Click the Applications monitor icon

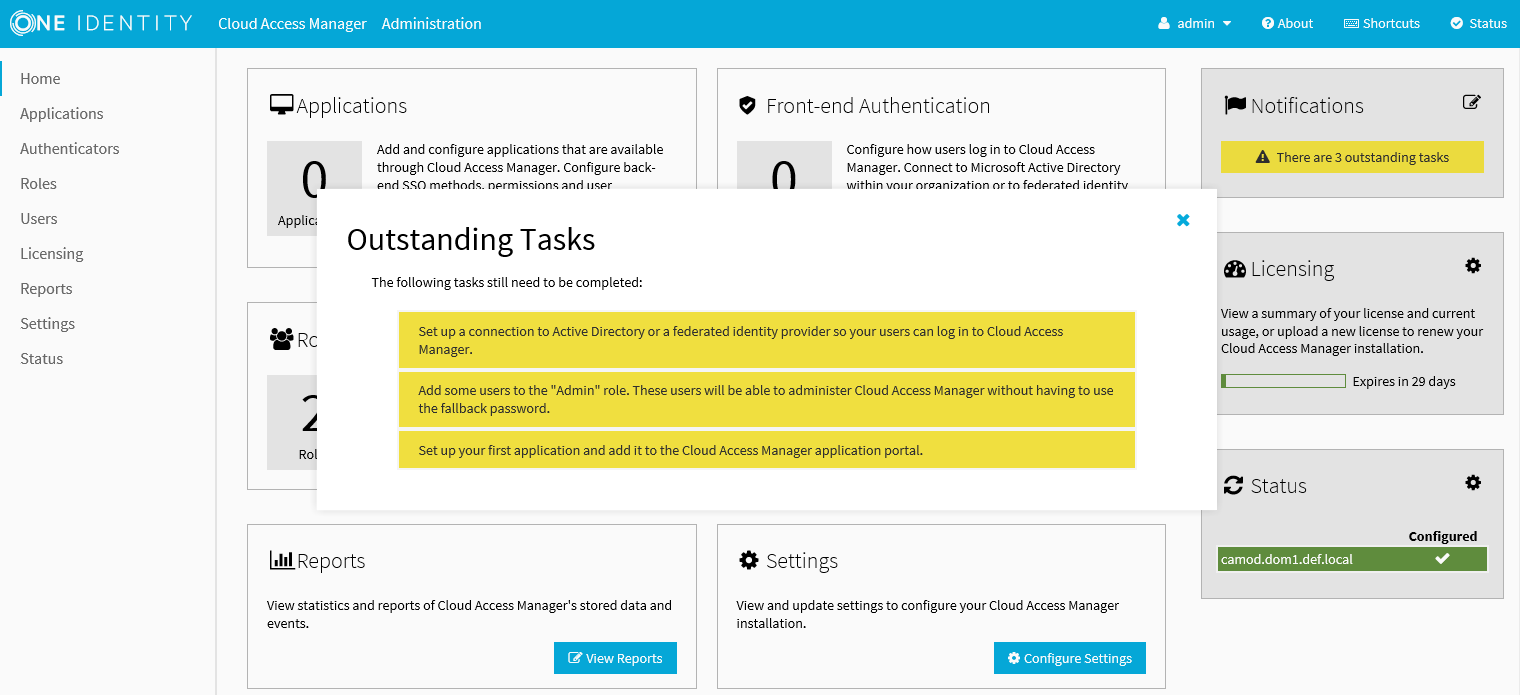pos(281,105)
